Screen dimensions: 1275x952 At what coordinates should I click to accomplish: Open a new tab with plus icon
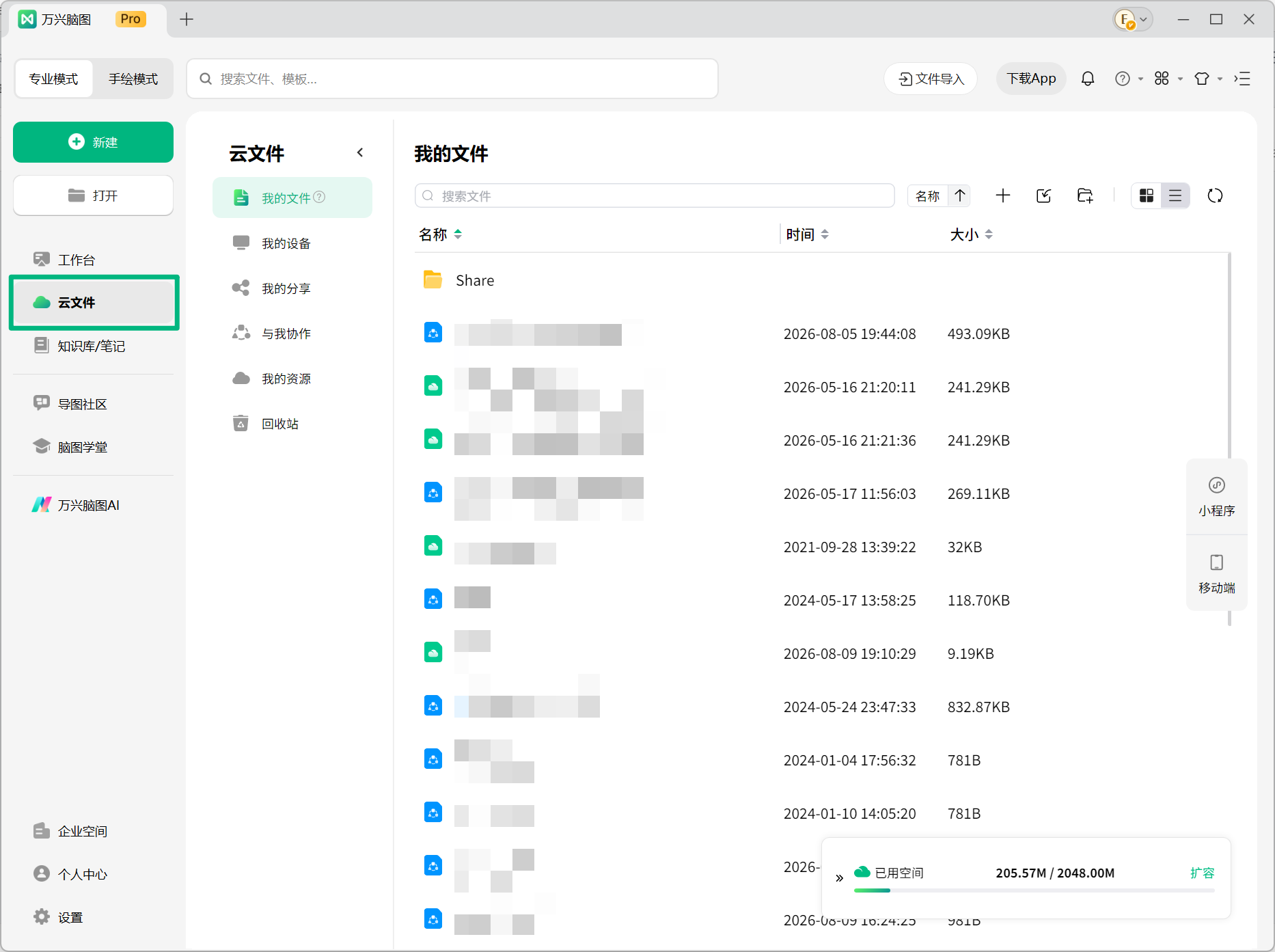(x=187, y=19)
